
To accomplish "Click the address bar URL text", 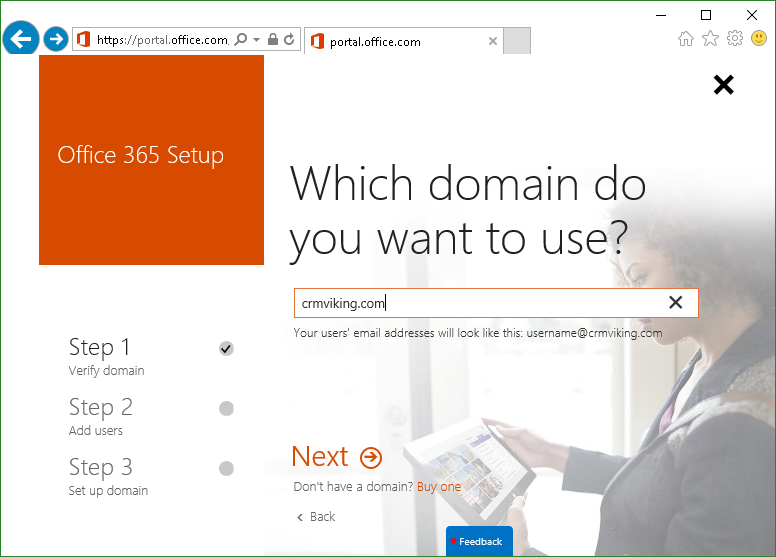I will click(x=162, y=40).
